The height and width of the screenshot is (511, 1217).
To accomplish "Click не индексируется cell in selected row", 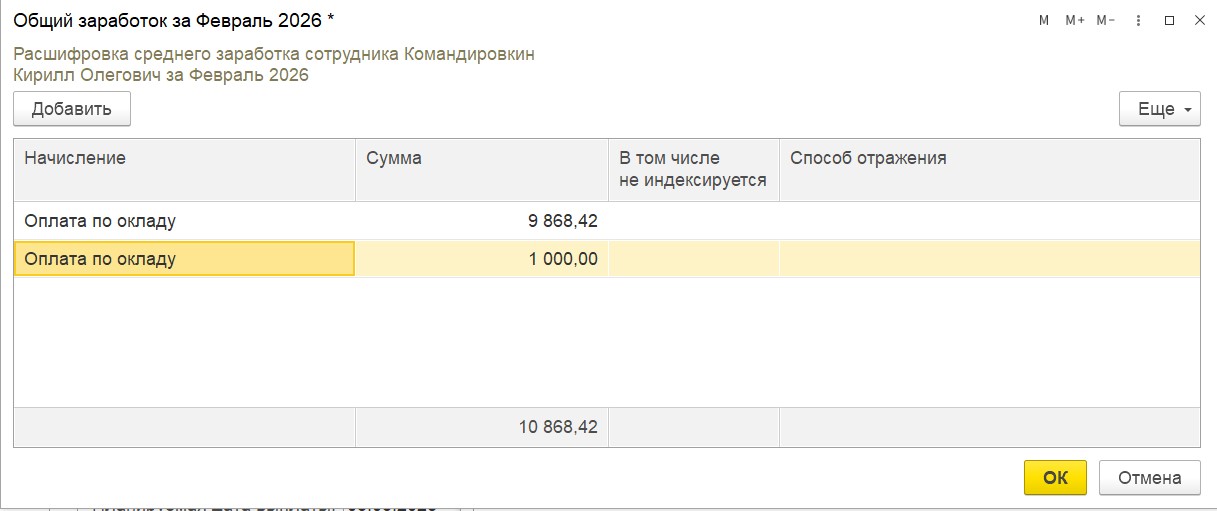I will coord(693,259).
